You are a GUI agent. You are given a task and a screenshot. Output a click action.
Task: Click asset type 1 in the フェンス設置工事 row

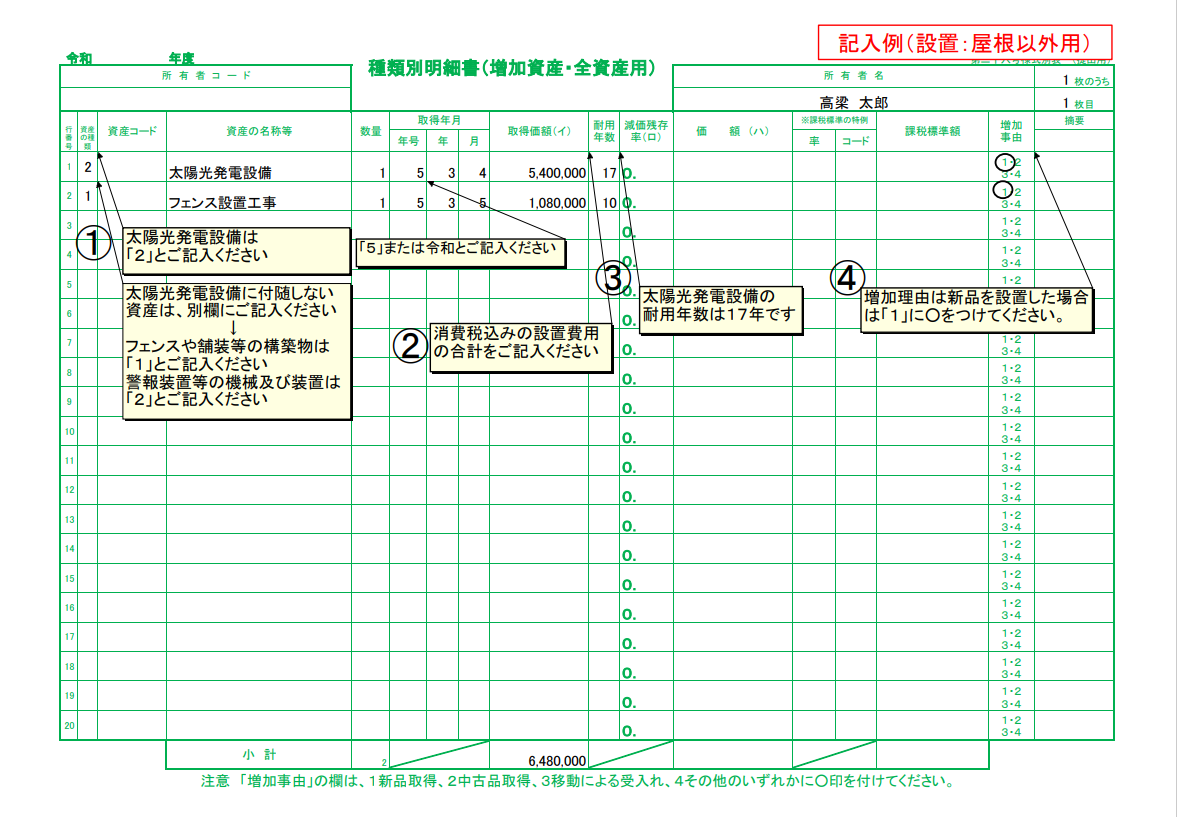[x=88, y=196]
